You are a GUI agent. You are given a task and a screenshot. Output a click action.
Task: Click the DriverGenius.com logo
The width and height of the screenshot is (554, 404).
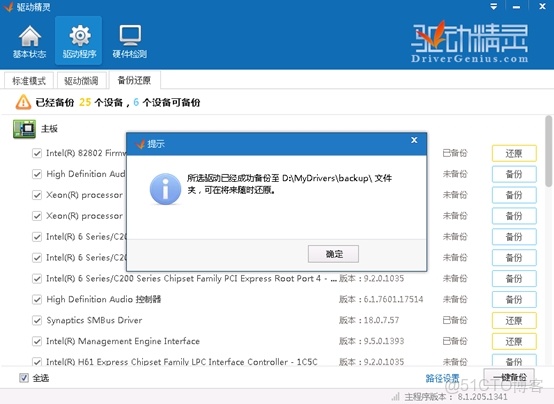[470, 42]
